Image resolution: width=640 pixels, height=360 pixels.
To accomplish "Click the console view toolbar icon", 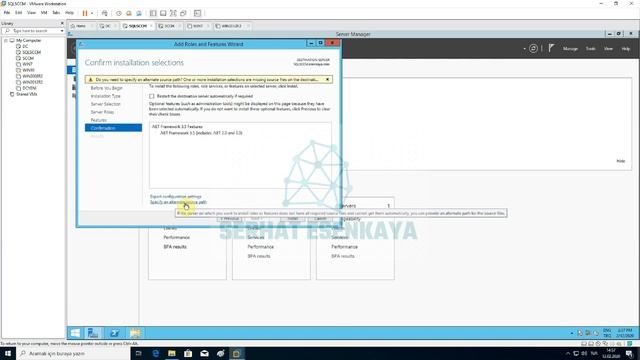I will [198, 13].
